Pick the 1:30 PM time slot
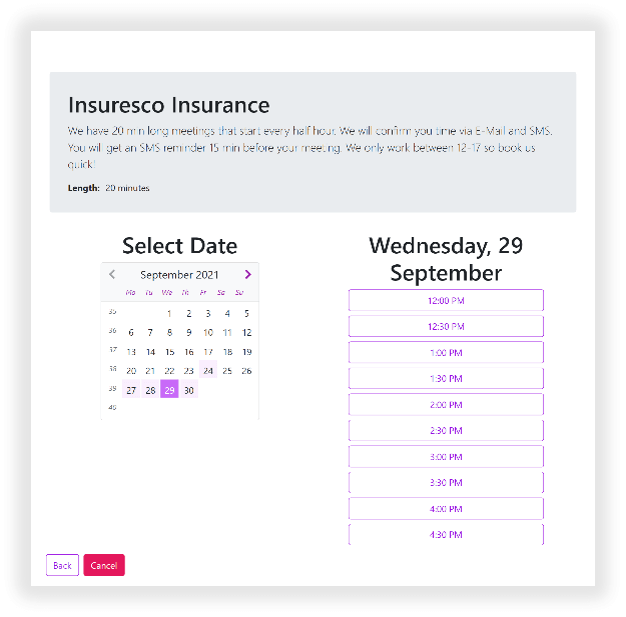The height and width of the screenshot is (617, 626). point(445,378)
